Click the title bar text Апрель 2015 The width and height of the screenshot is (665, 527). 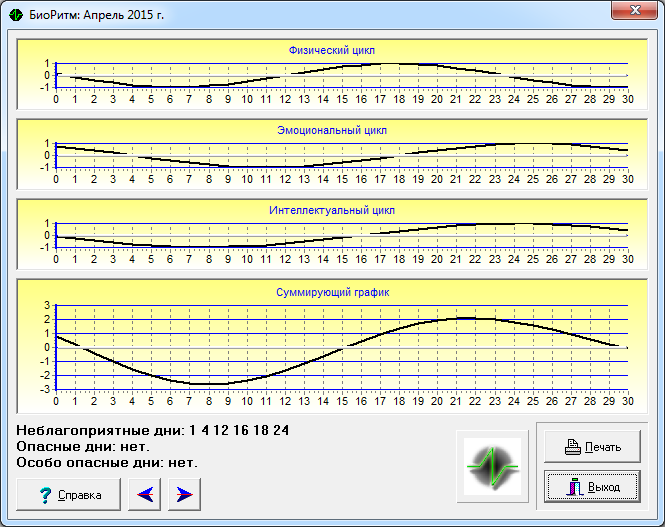click(x=124, y=15)
